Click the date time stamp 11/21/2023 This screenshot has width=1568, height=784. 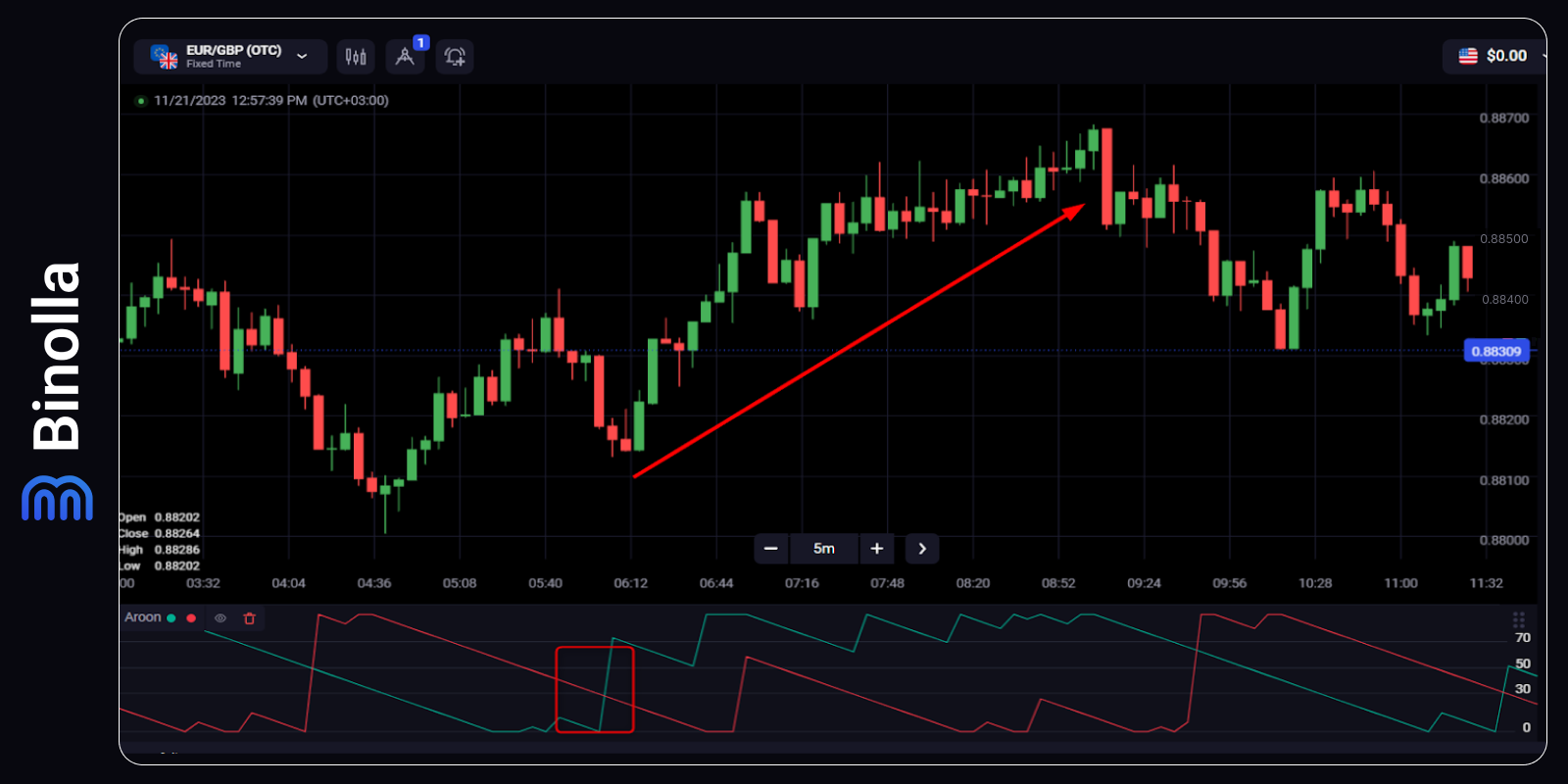point(271,100)
